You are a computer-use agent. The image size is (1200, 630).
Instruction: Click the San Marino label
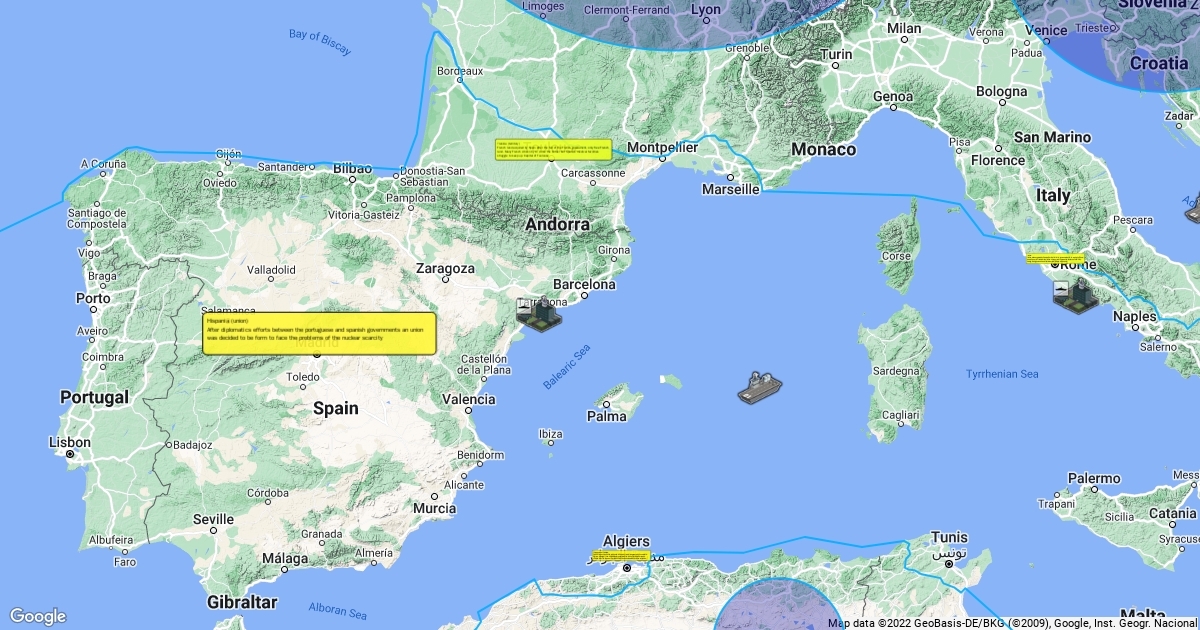[x=1052, y=136]
